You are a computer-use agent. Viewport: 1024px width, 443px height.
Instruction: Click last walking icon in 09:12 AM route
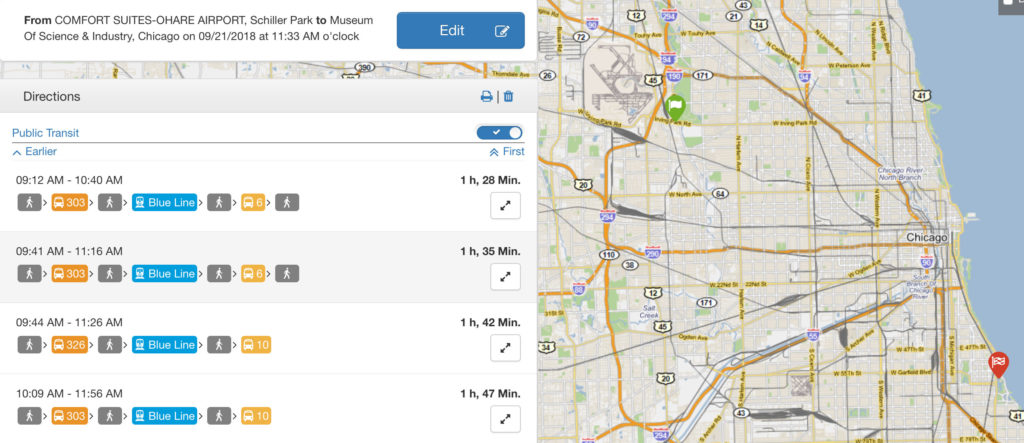(287, 203)
